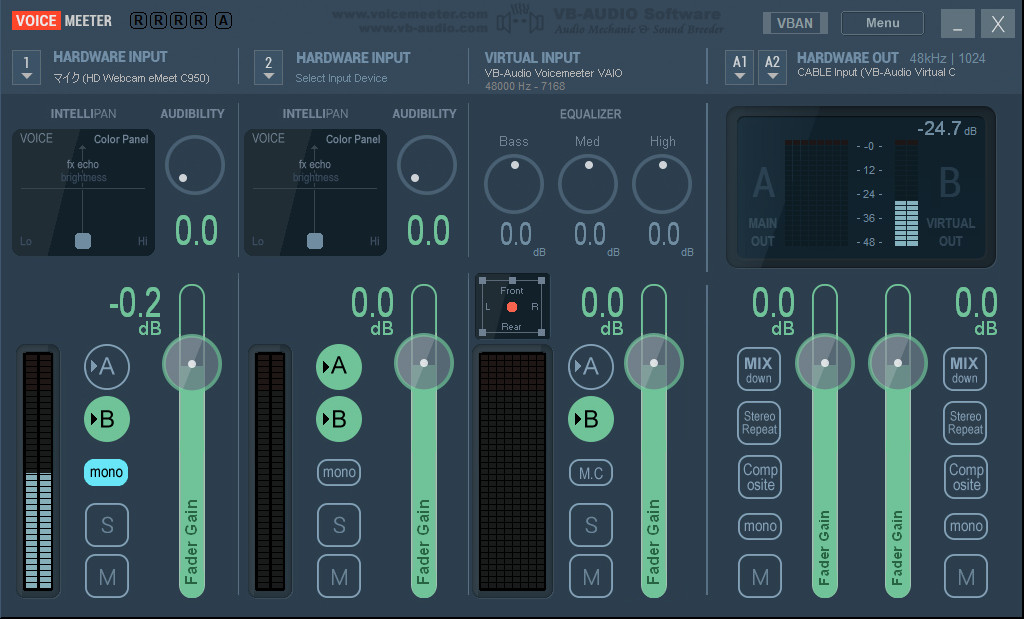The width and height of the screenshot is (1024, 619).
Task: Click fader gain knob of Virtual Input
Action: (x=654, y=363)
